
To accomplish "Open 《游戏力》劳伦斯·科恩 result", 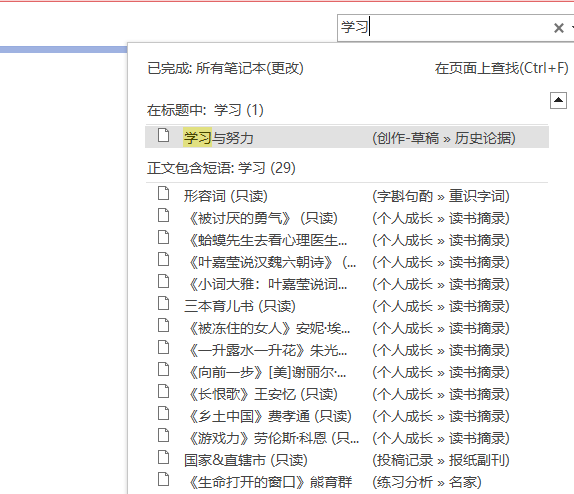I will point(347,438).
